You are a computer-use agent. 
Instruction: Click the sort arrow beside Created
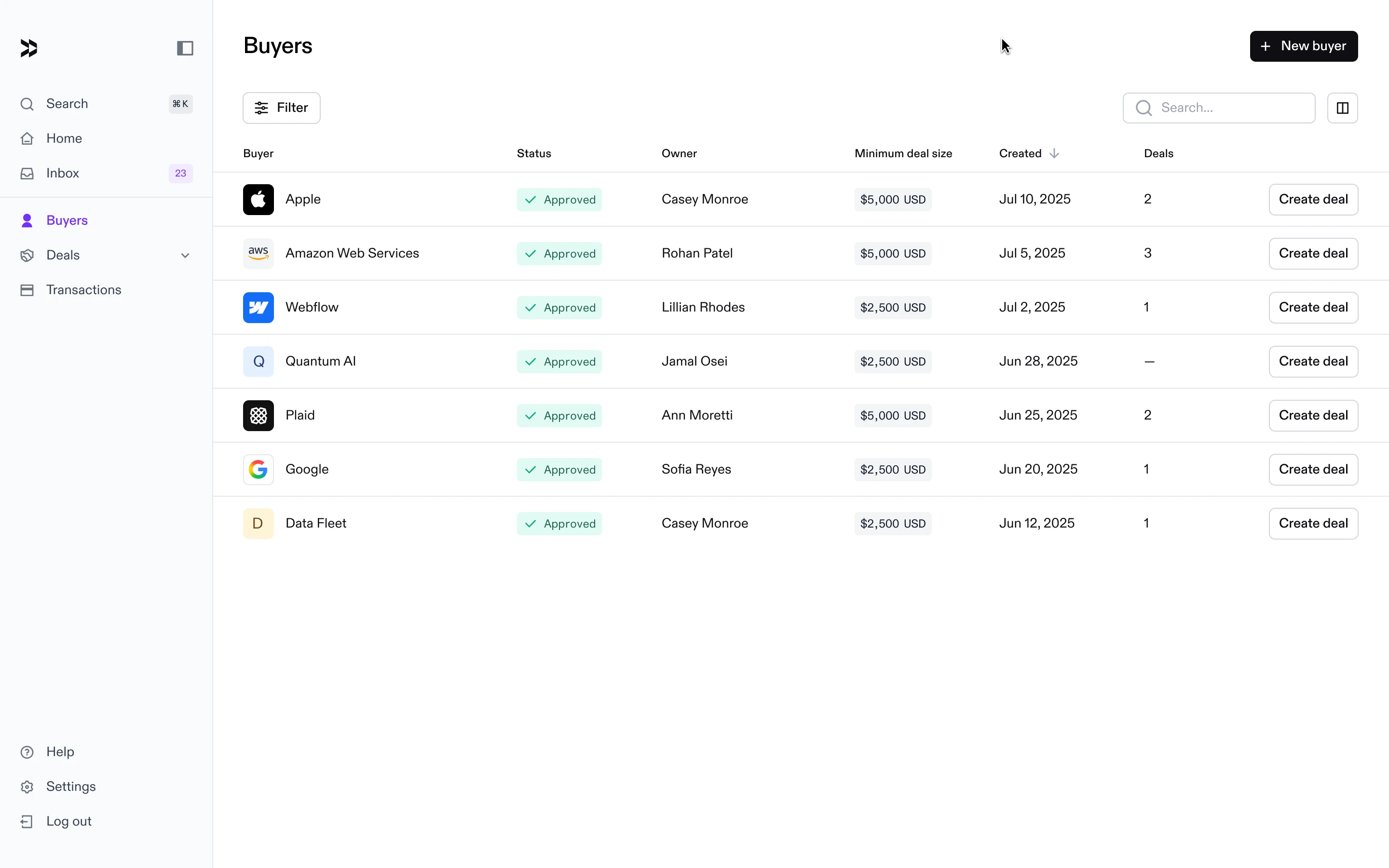click(x=1054, y=153)
